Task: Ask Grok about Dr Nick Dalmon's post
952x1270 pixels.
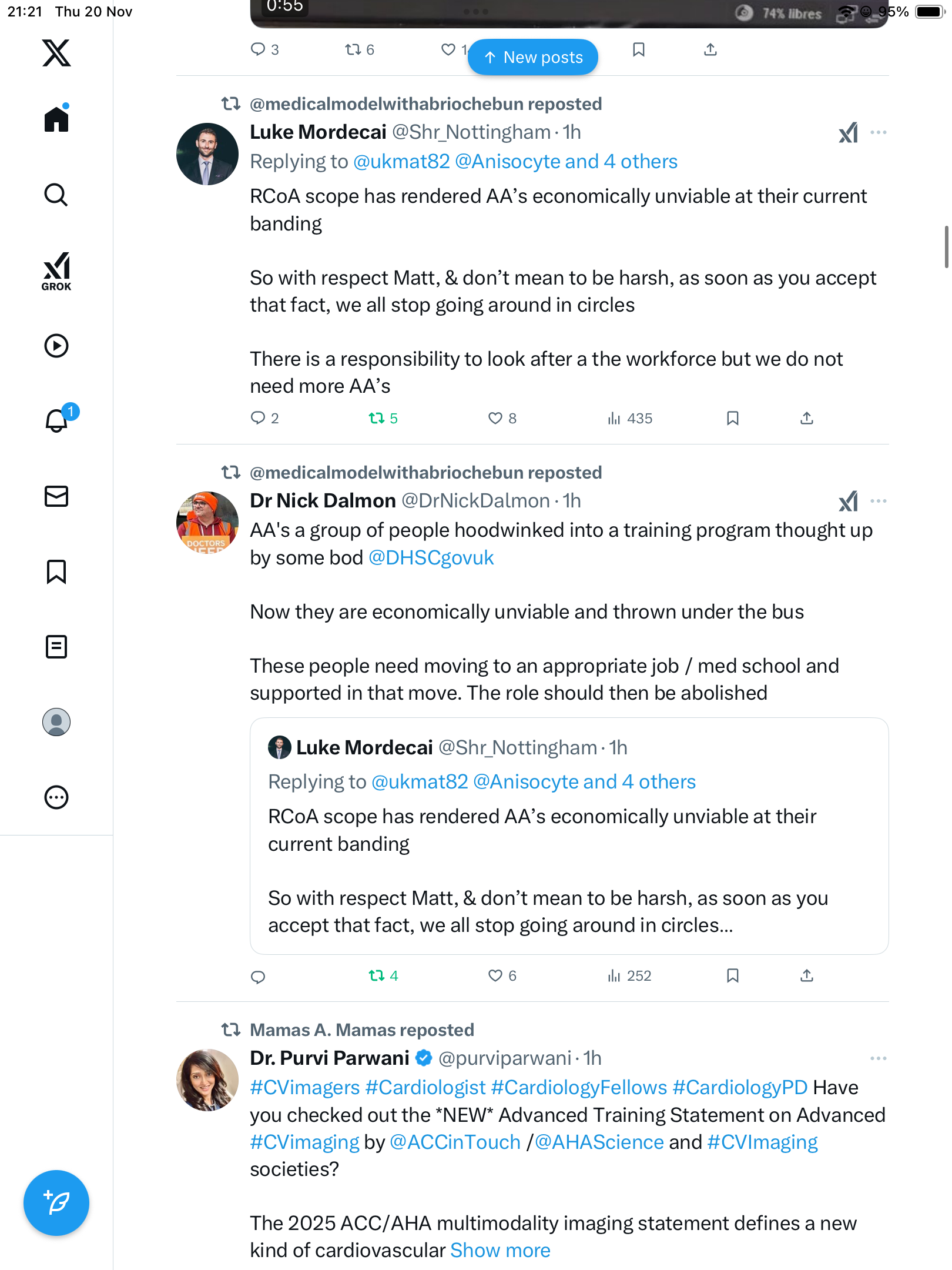Action: pyautogui.click(x=848, y=501)
